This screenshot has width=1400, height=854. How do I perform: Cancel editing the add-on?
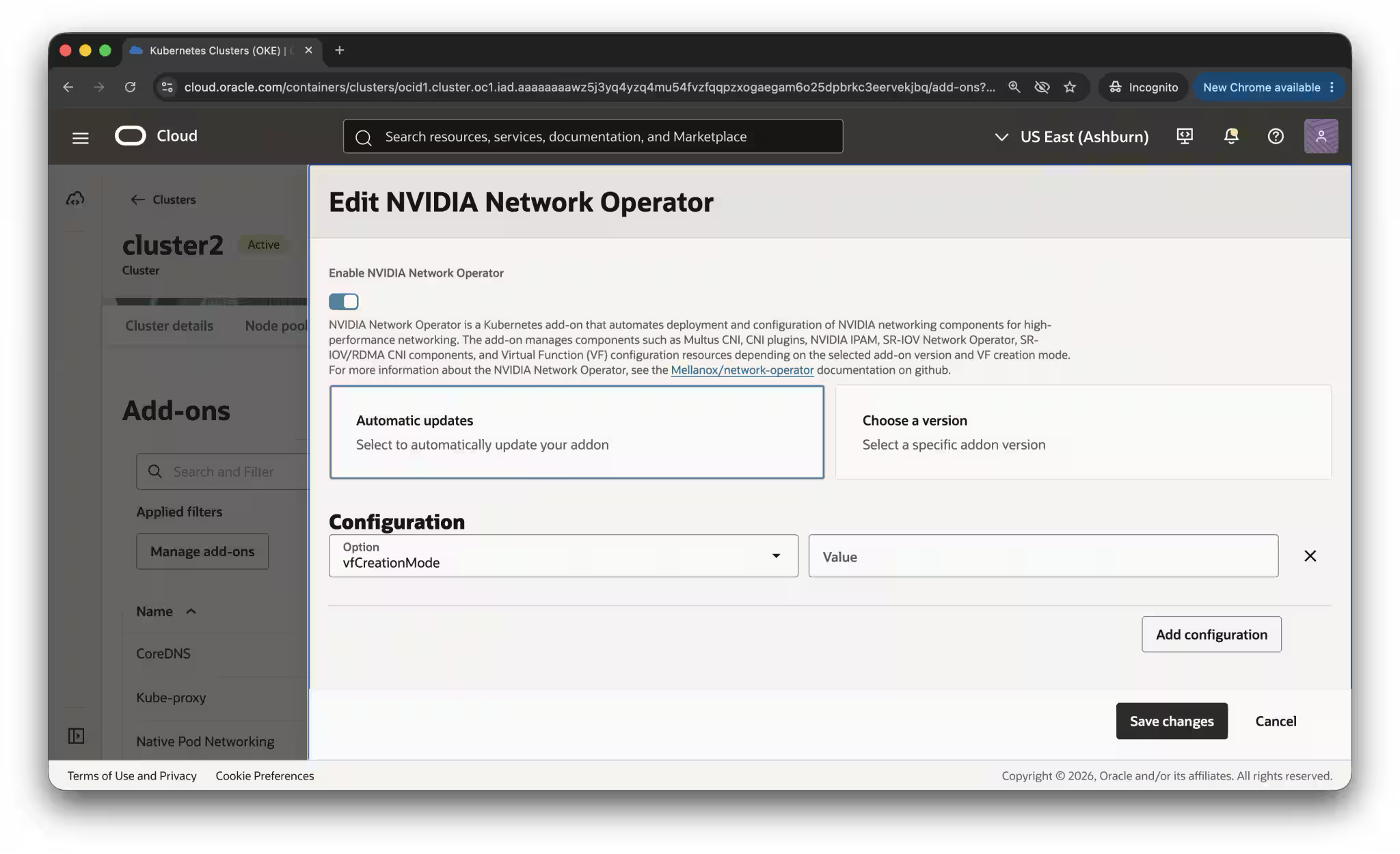point(1276,721)
